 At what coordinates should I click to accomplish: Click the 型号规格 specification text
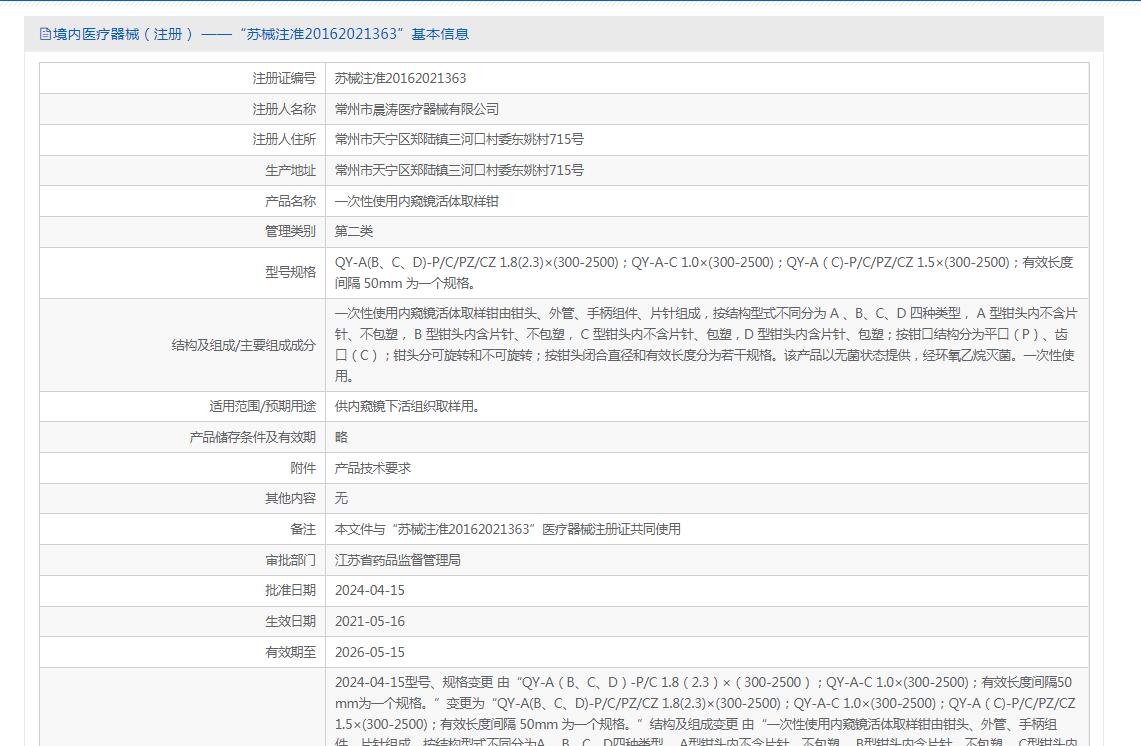point(703,273)
